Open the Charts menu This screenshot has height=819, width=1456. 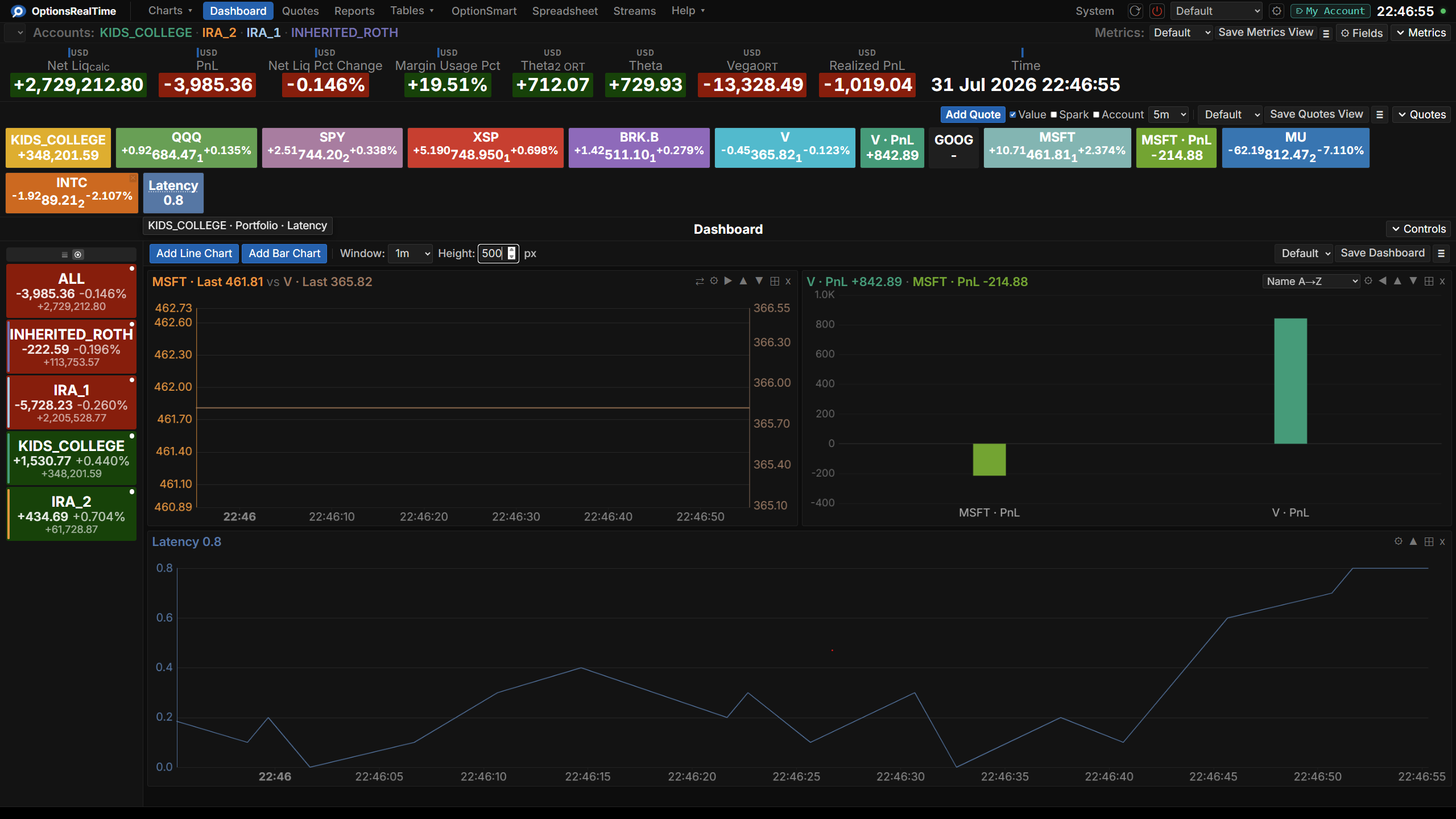point(170,11)
